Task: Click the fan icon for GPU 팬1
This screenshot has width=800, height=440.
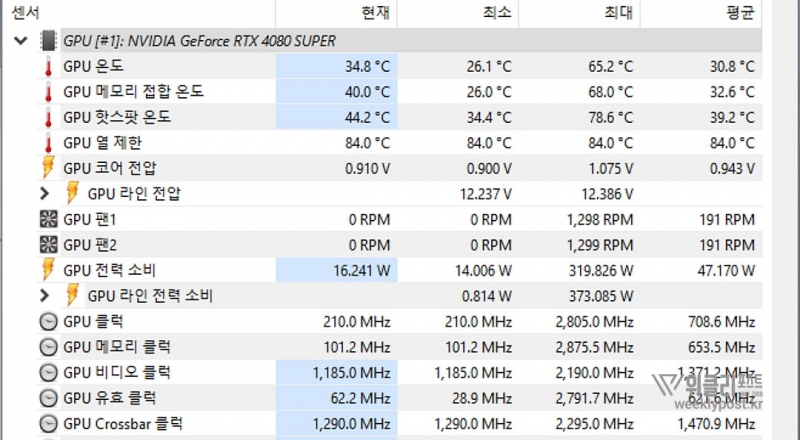Action: click(x=48, y=219)
